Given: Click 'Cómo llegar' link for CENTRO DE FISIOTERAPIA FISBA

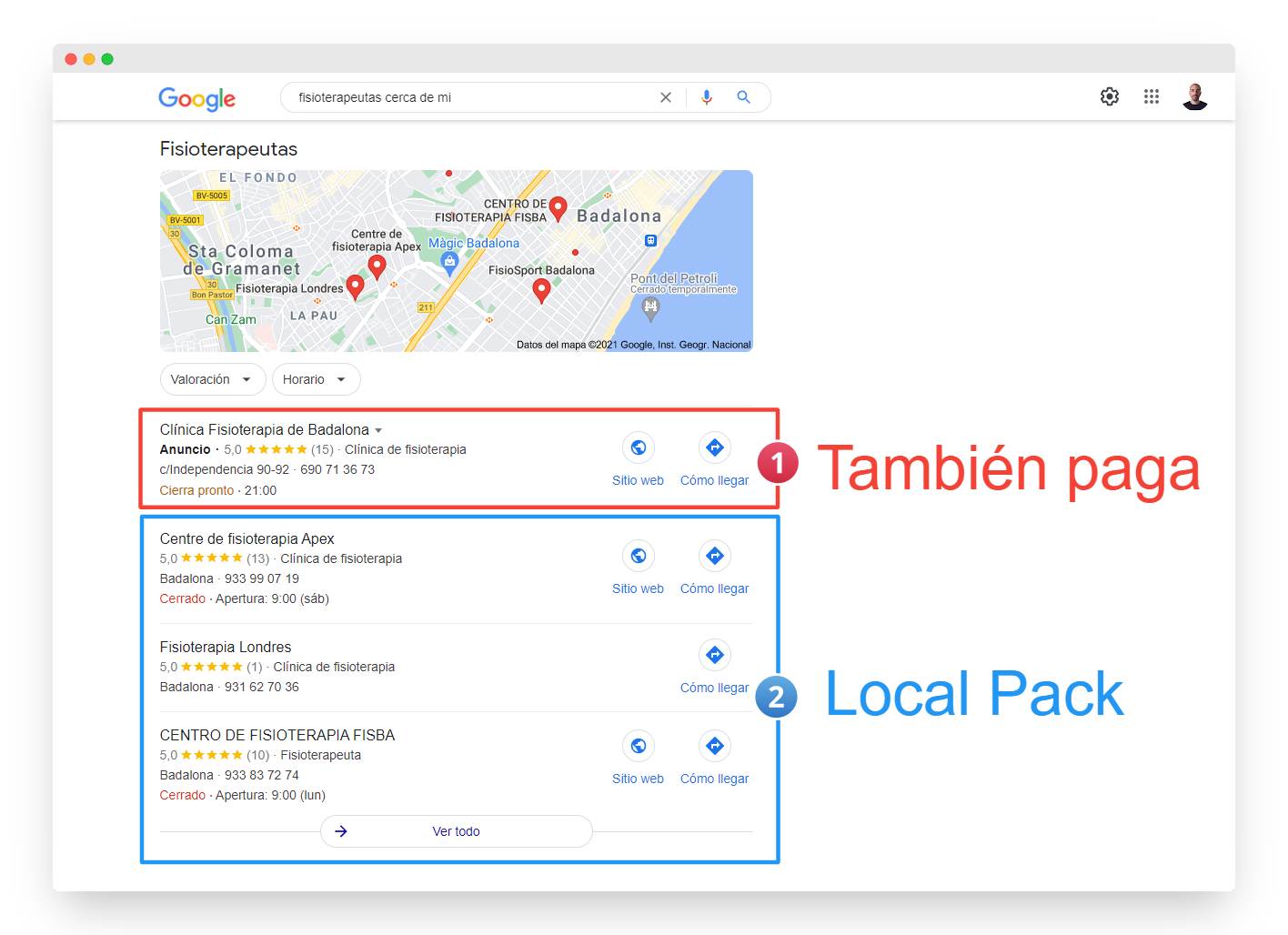Looking at the screenshot, I should [x=715, y=779].
